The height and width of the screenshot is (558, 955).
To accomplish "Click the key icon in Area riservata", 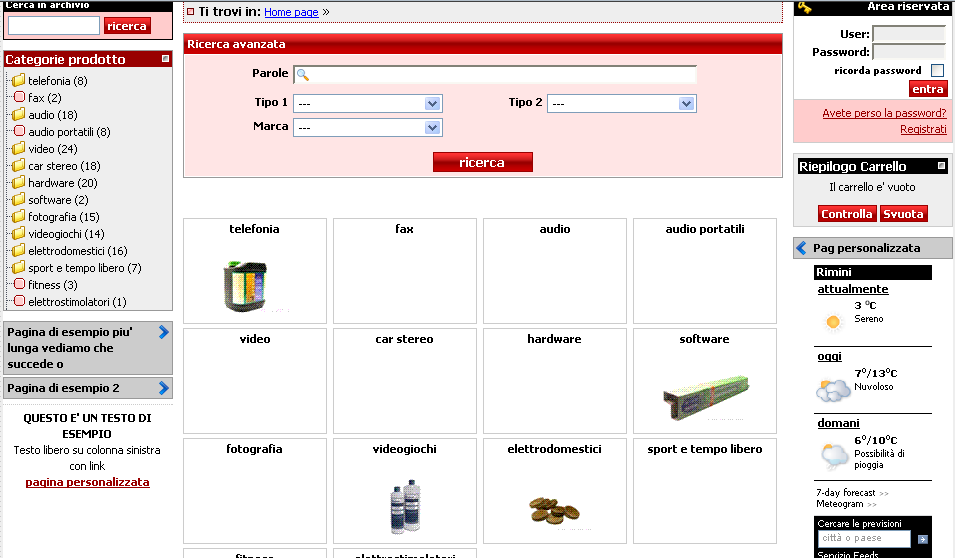I will click(805, 7).
